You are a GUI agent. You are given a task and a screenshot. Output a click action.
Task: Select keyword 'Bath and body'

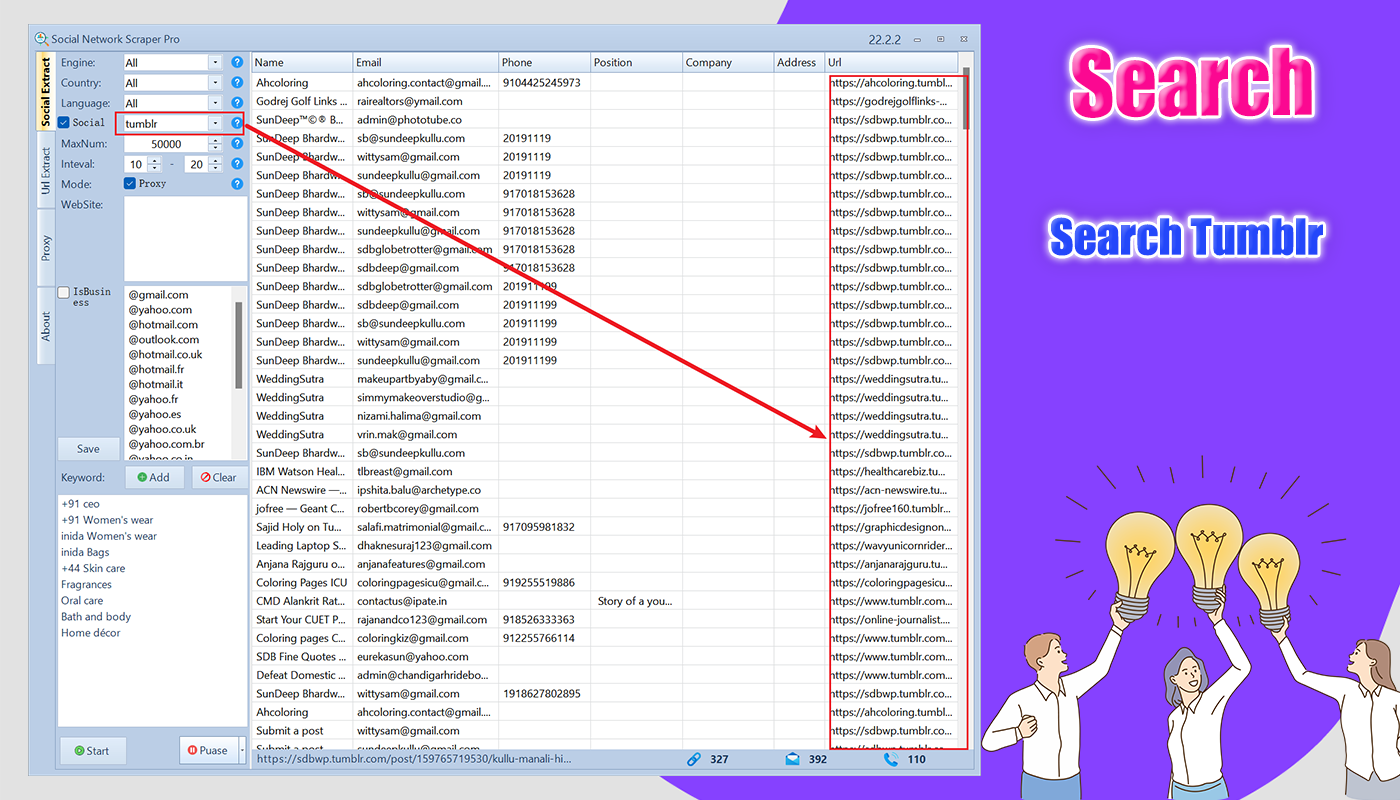click(96, 617)
